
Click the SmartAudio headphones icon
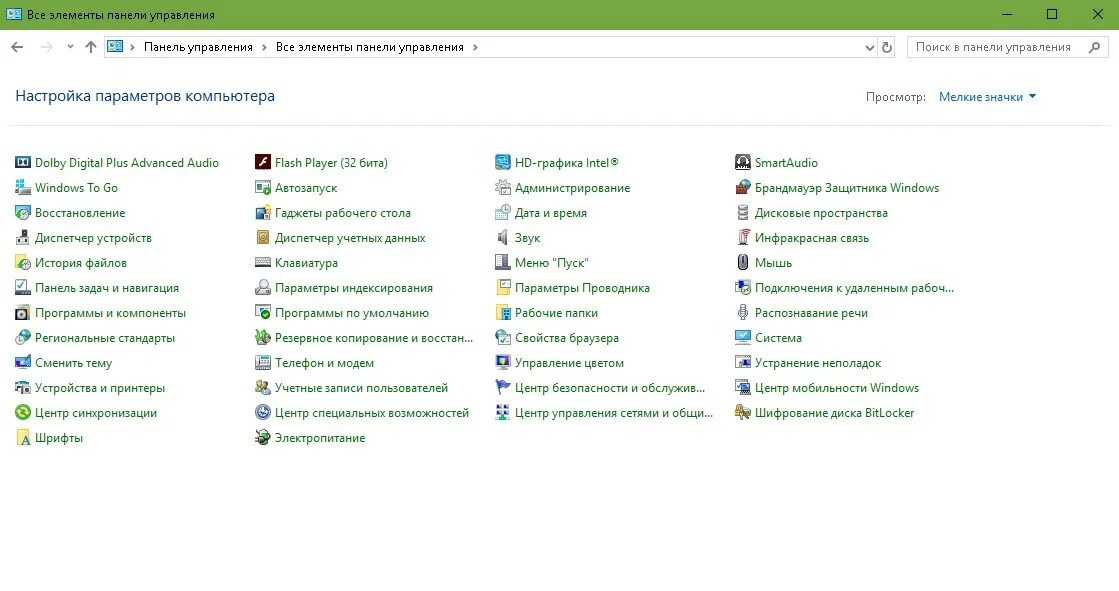click(x=743, y=163)
